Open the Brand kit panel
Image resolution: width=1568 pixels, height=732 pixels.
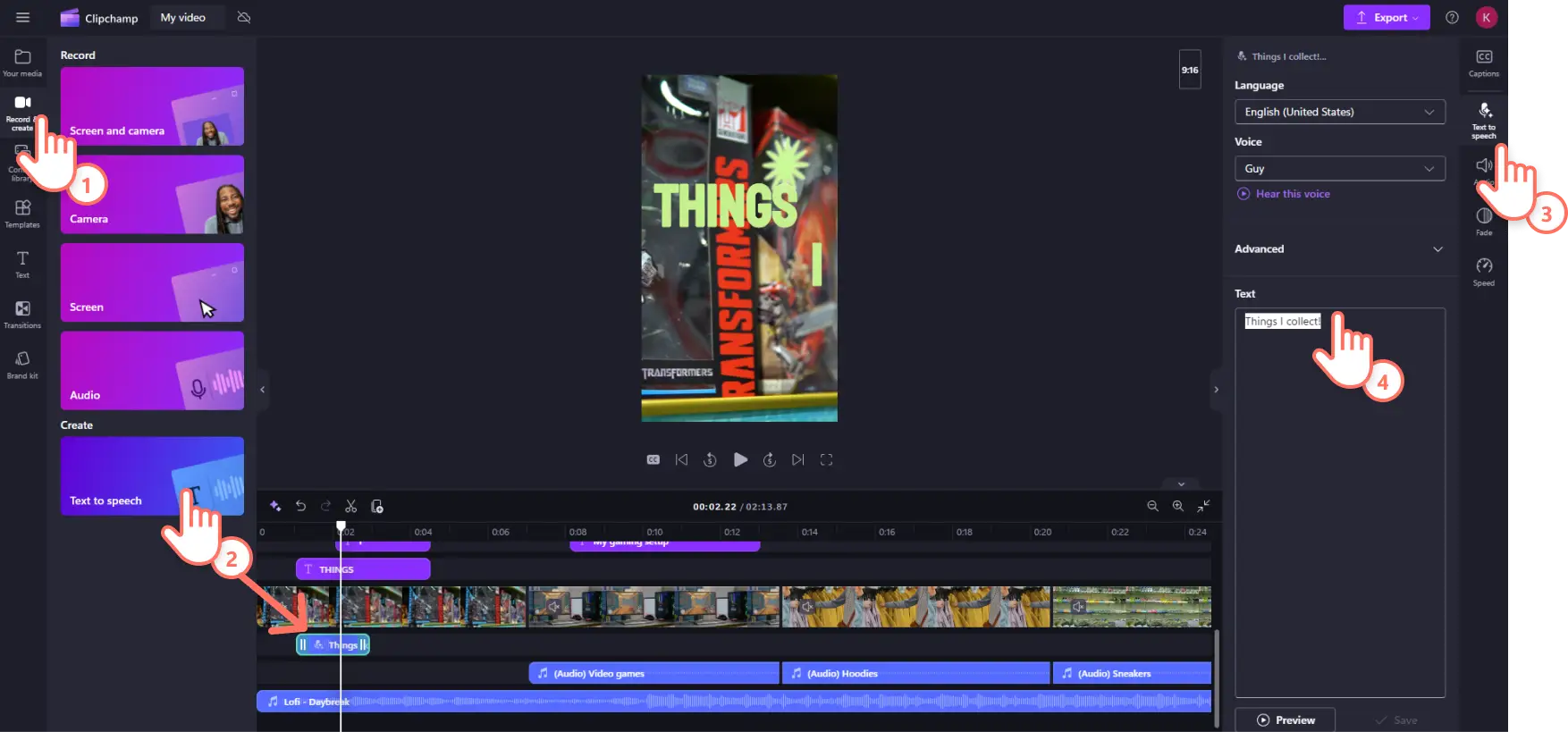click(22, 364)
